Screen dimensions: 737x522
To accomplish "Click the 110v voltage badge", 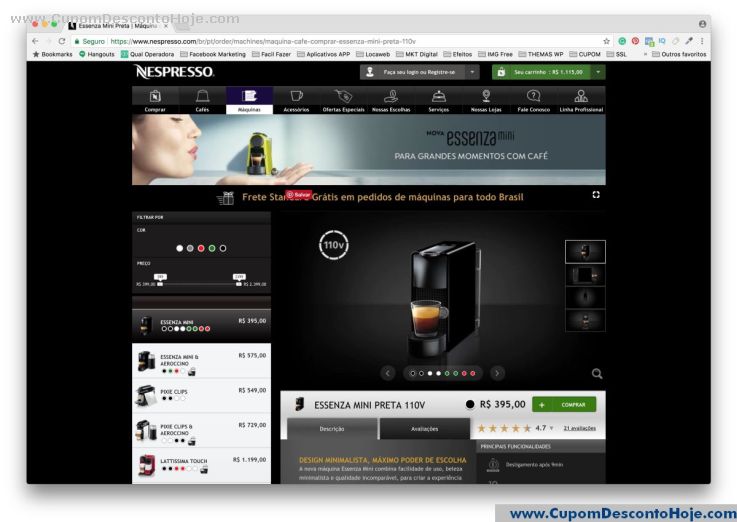I will click(334, 245).
